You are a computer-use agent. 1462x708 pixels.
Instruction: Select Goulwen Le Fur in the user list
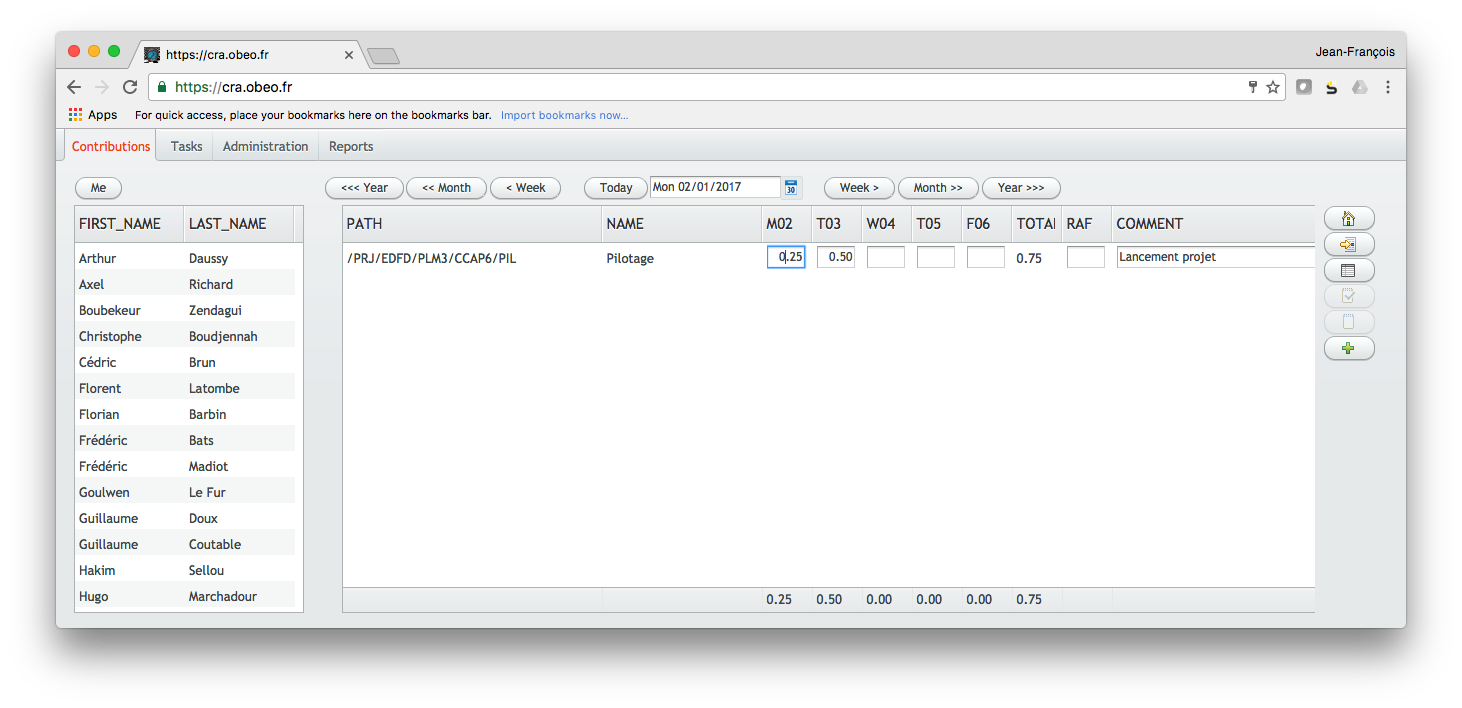coord(185,492)
